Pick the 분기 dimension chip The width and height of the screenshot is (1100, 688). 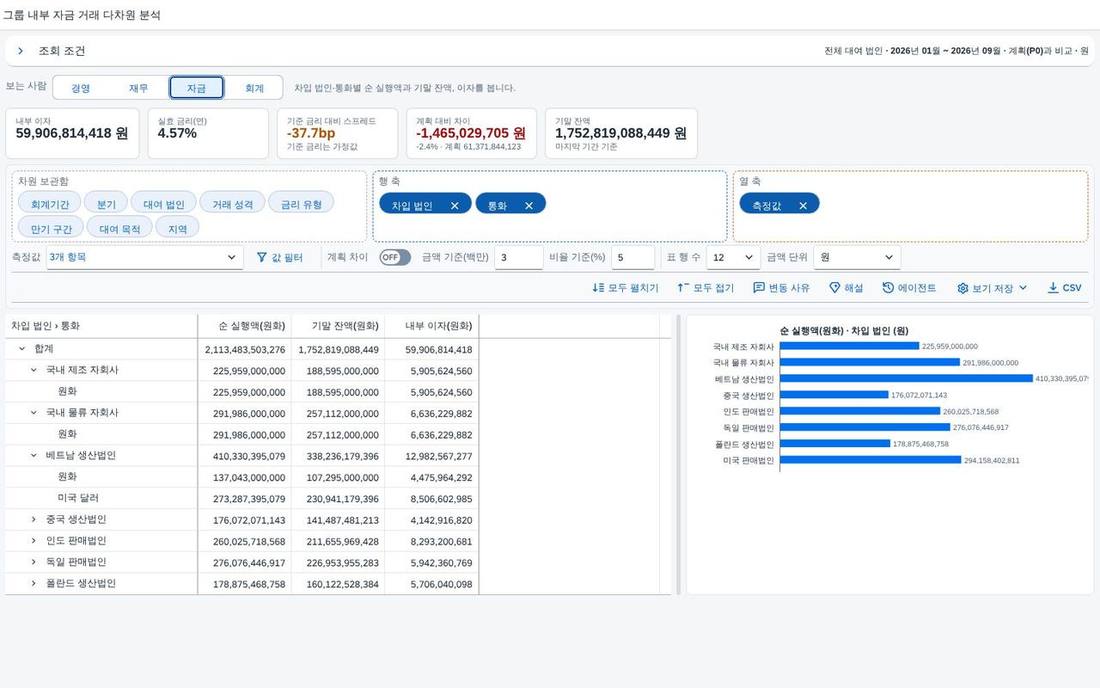[106, 204]
